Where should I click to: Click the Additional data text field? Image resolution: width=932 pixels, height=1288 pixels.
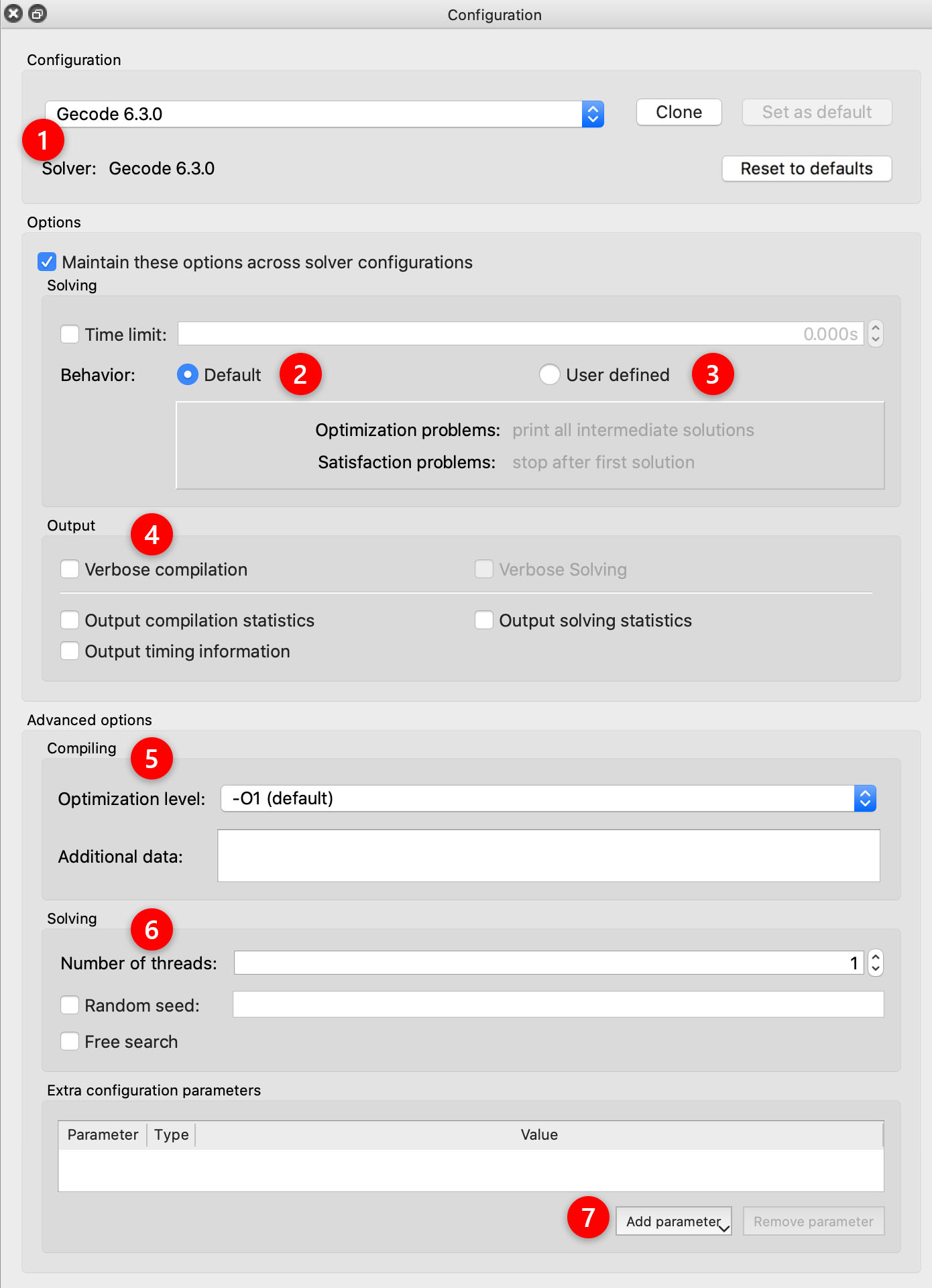click(548, 855)
